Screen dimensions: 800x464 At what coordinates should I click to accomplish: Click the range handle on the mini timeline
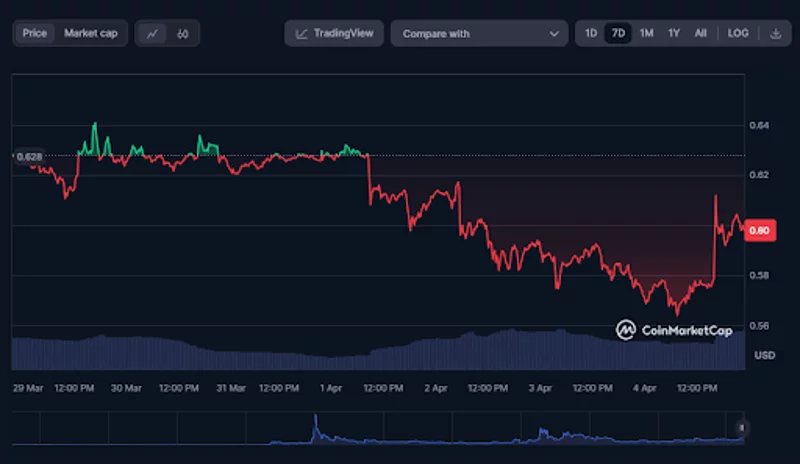[x=742, y=427]
